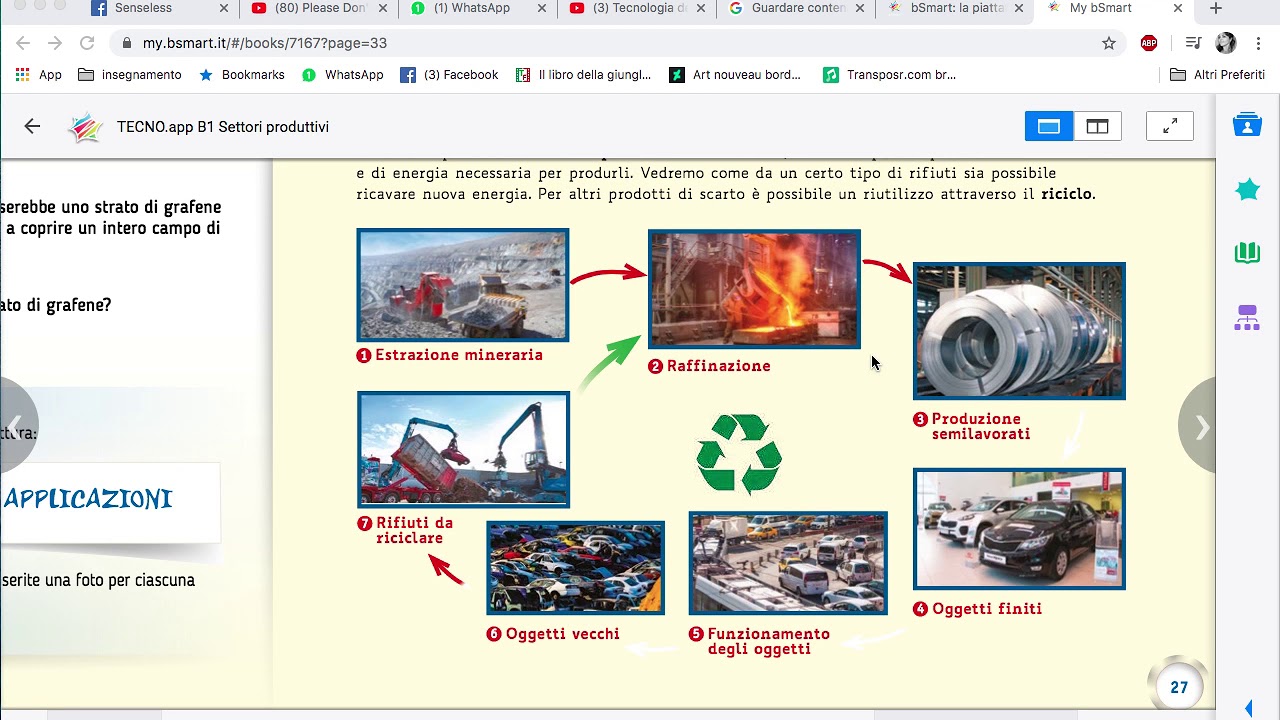Go back with the browser back arrow
The height and width of the screenshot is (720, 1280).
[23, 43]
